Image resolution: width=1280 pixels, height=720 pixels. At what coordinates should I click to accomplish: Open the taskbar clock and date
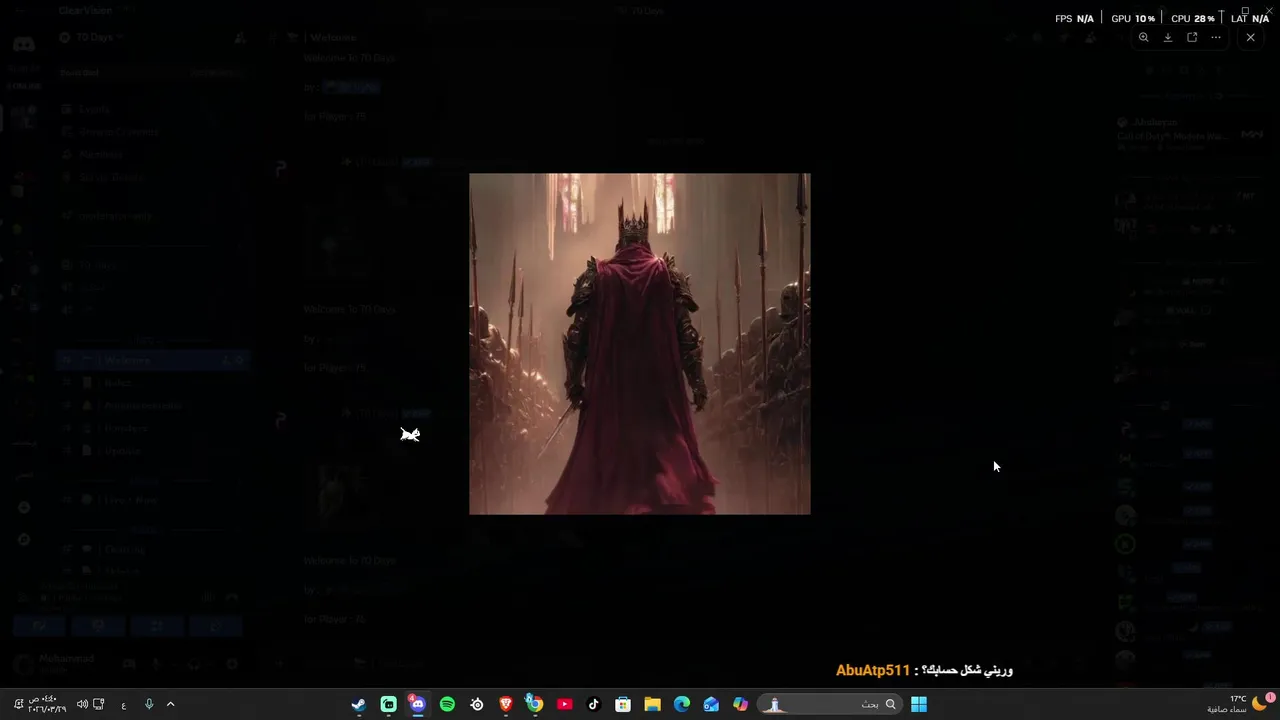tap(47, 704)
